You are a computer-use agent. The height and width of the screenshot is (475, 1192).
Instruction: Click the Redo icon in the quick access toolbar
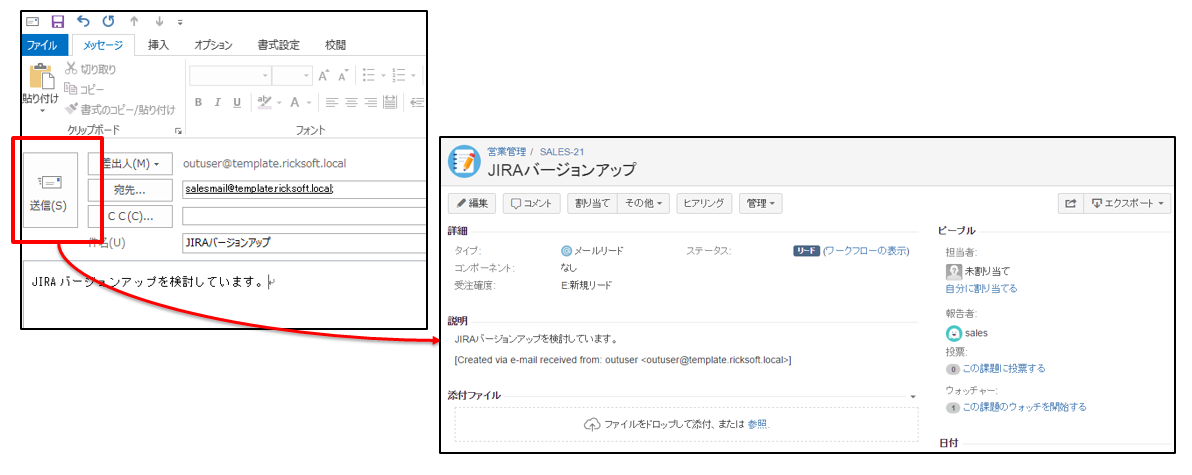109,21
